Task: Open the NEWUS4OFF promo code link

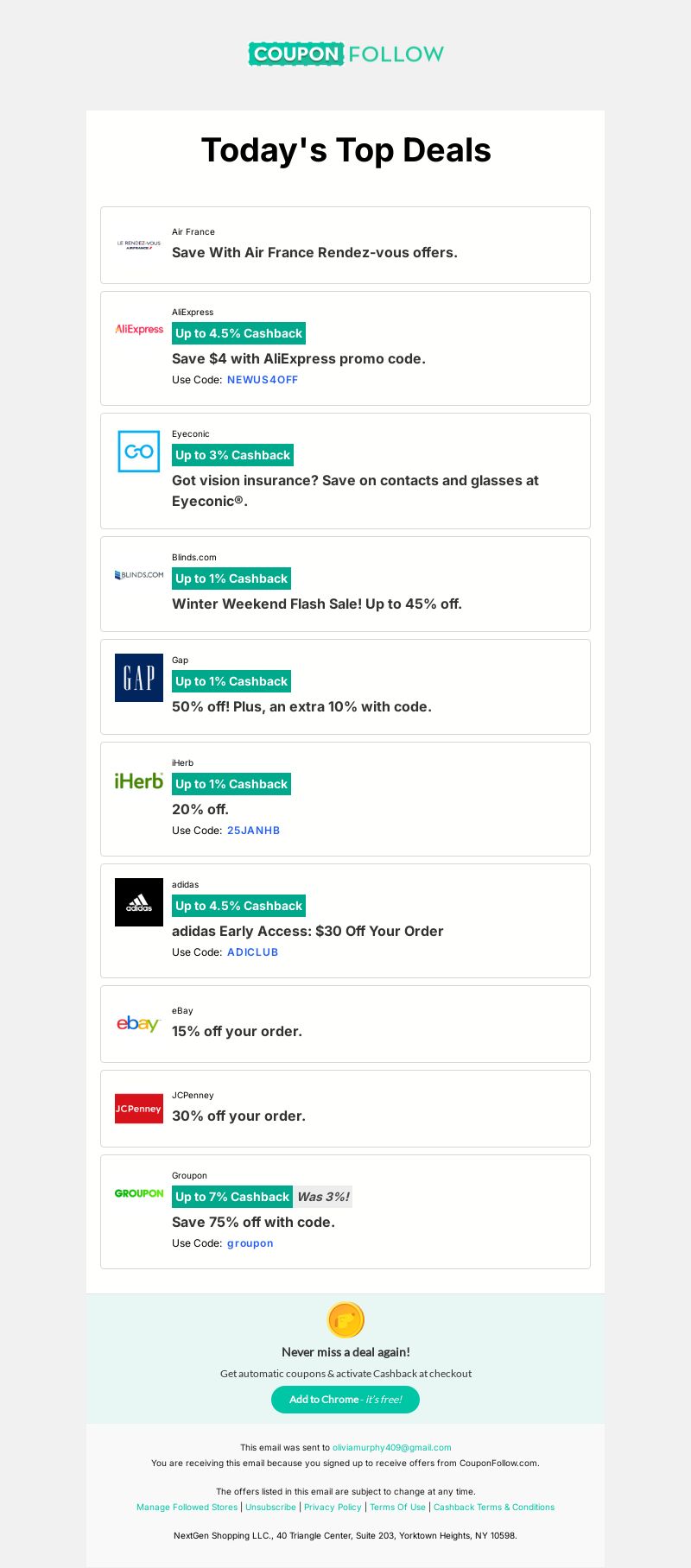Action: [x=263, y=380]
